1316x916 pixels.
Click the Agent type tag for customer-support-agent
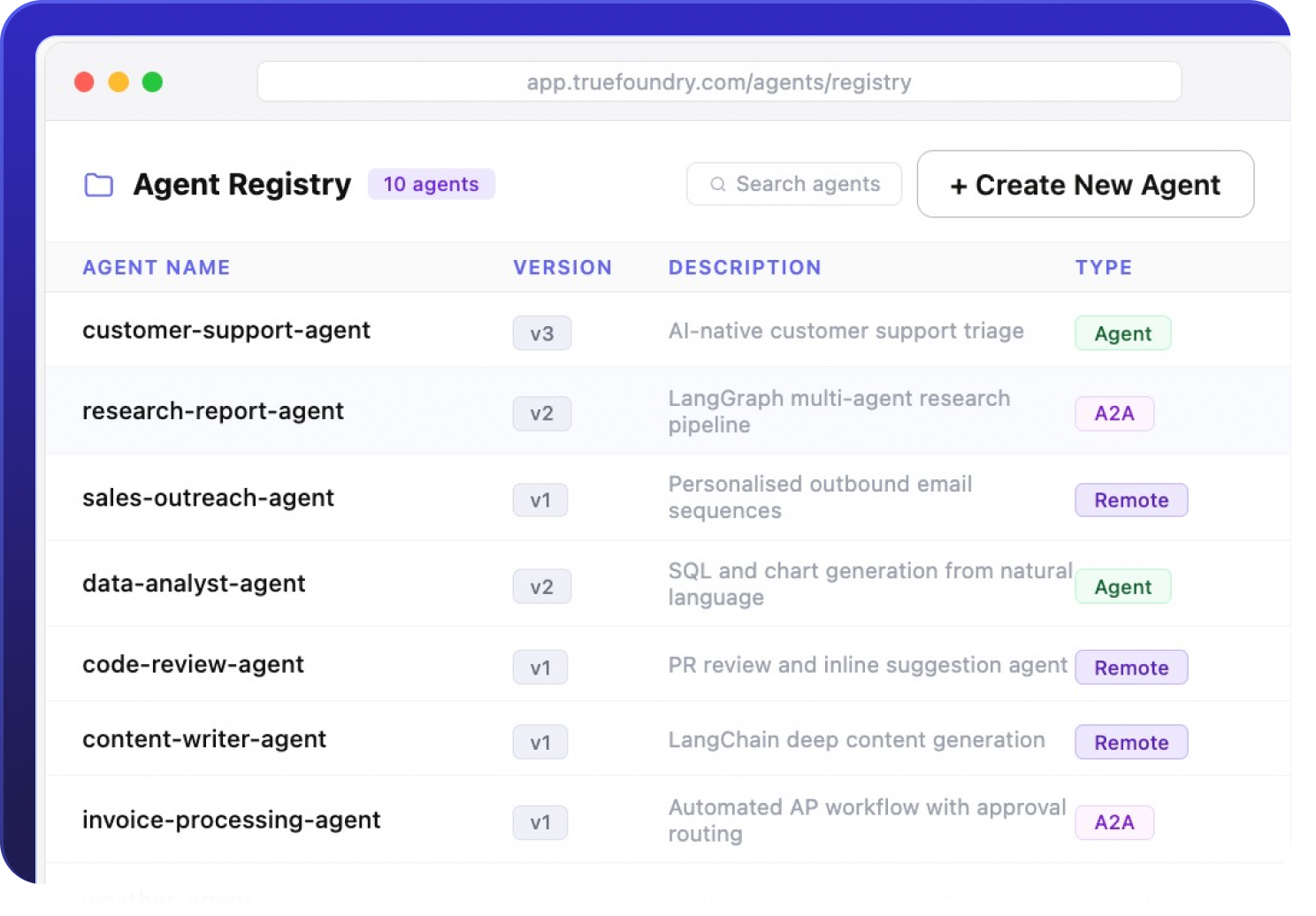[1123, 333]
